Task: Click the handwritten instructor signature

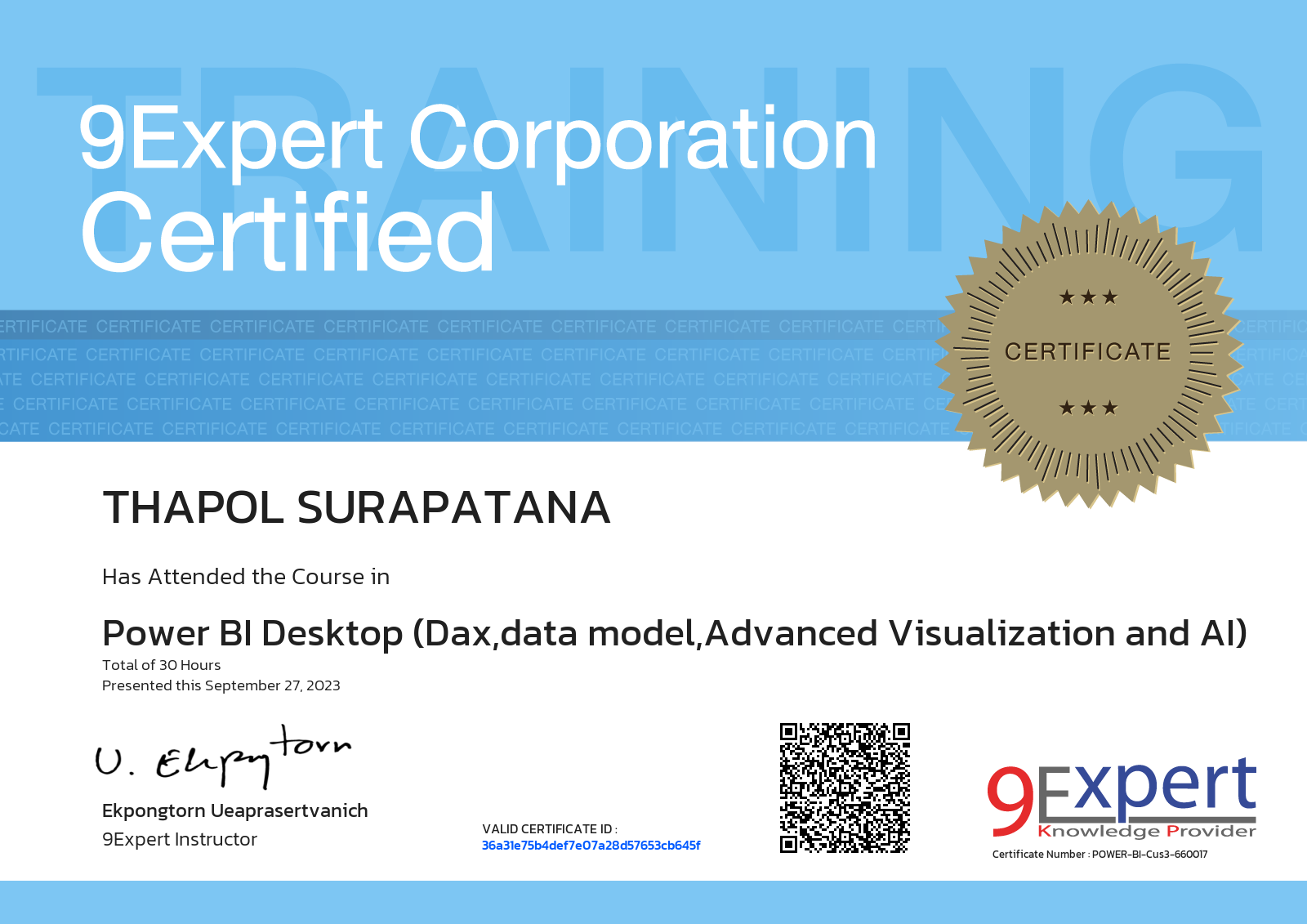Action: tap(223, 757)
